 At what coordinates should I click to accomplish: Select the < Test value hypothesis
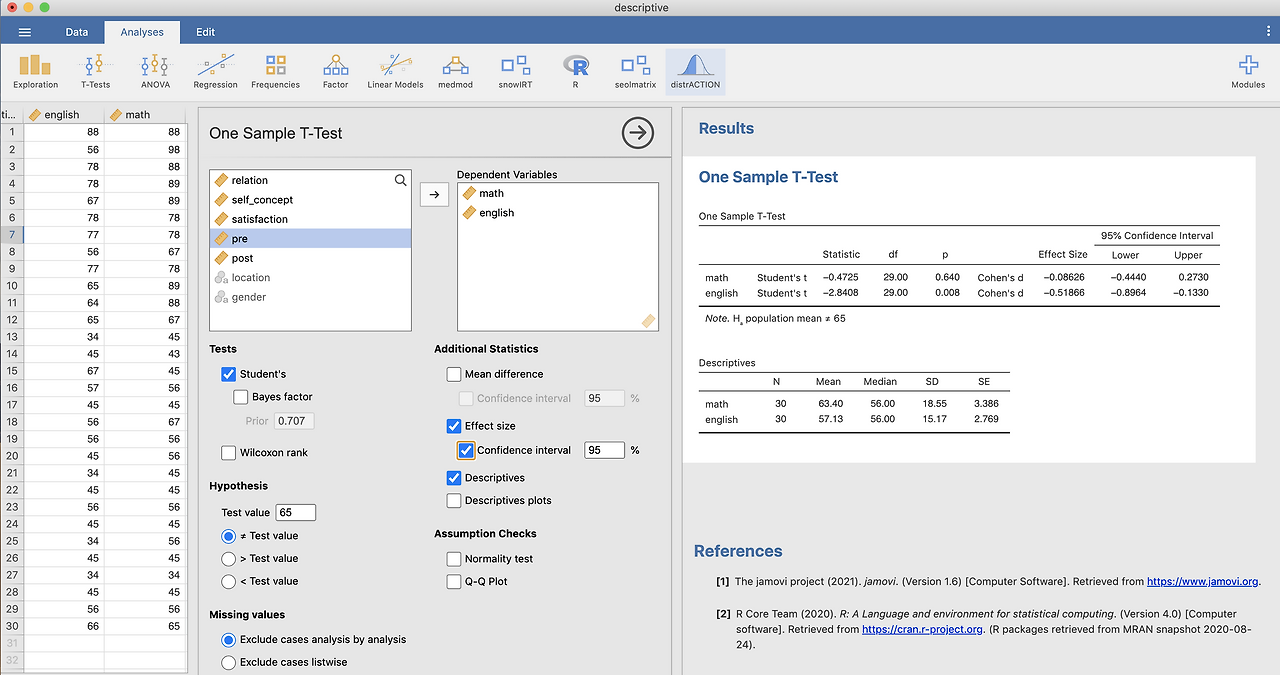tap(229, 581)
